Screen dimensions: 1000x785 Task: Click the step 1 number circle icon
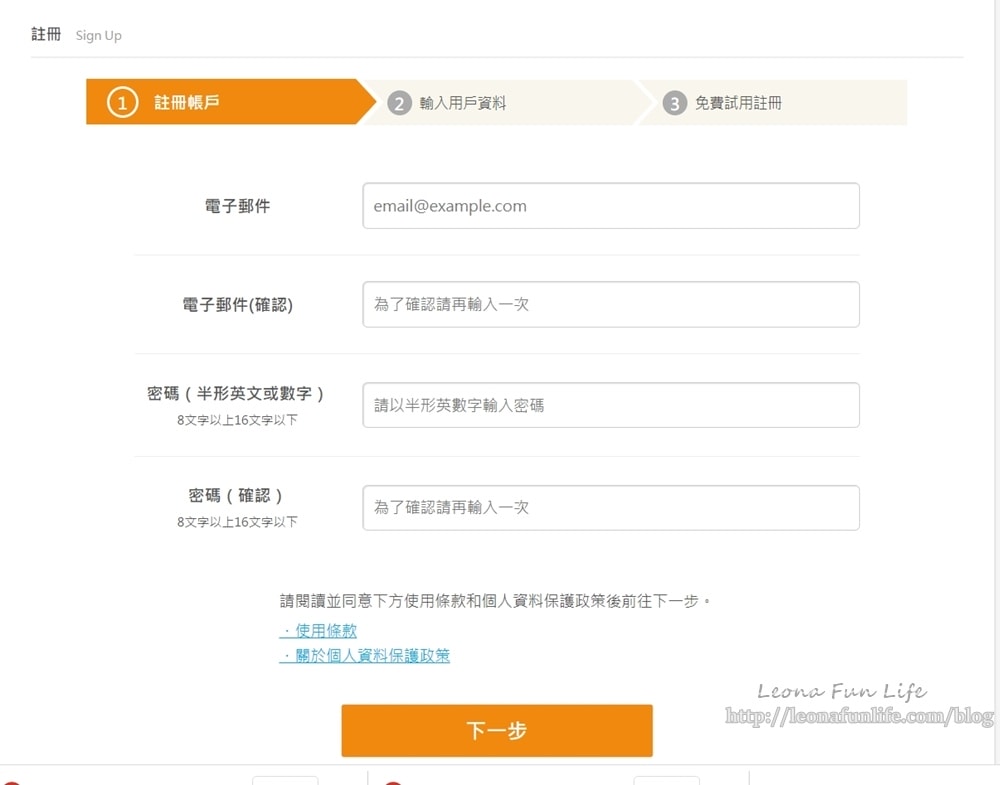click(122, 102)
